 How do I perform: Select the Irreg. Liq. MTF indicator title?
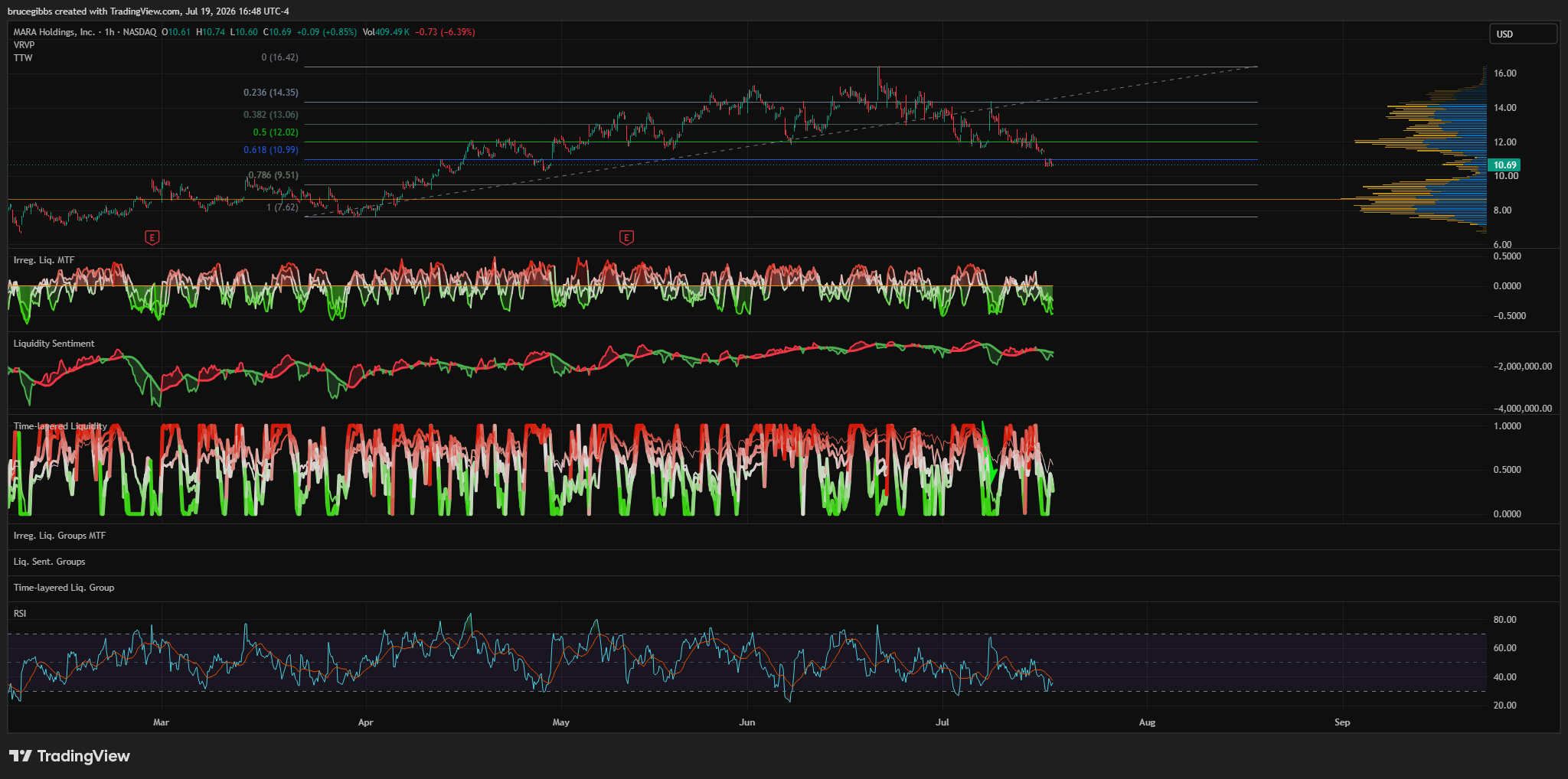(x=44, y=260)
